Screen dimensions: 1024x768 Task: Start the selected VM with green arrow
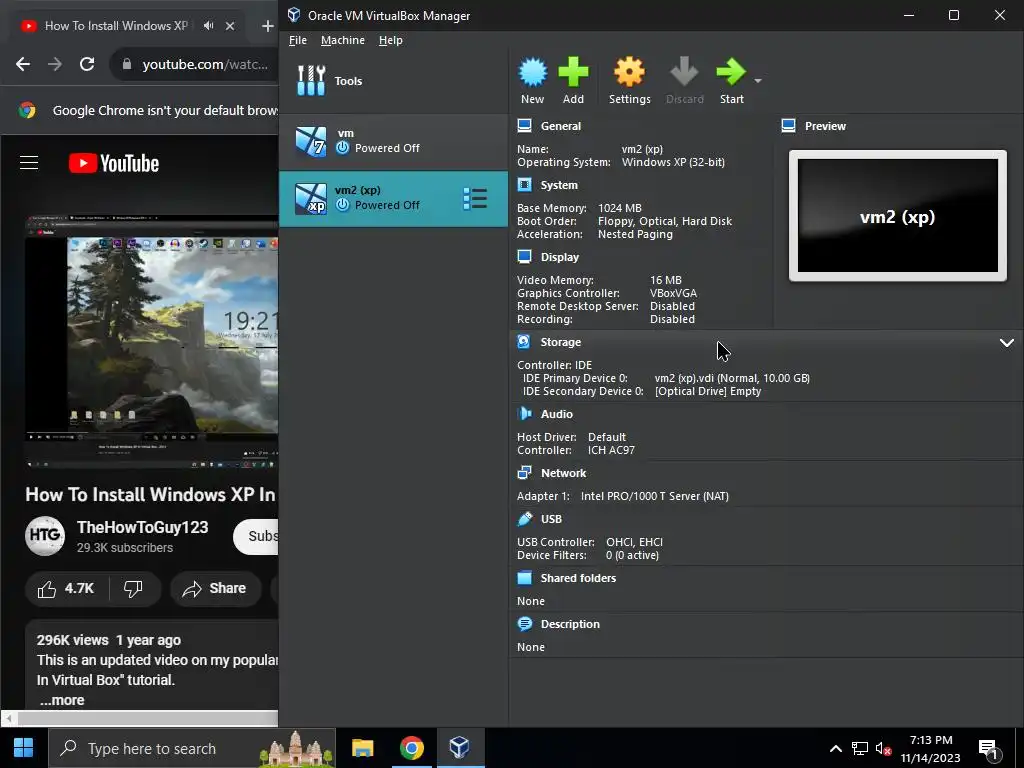[x=731, y=72]
